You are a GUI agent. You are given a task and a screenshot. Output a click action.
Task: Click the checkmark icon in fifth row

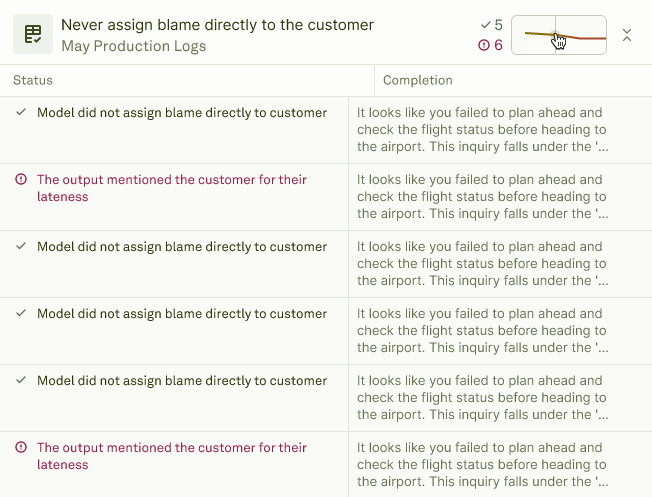coord(21,380)
